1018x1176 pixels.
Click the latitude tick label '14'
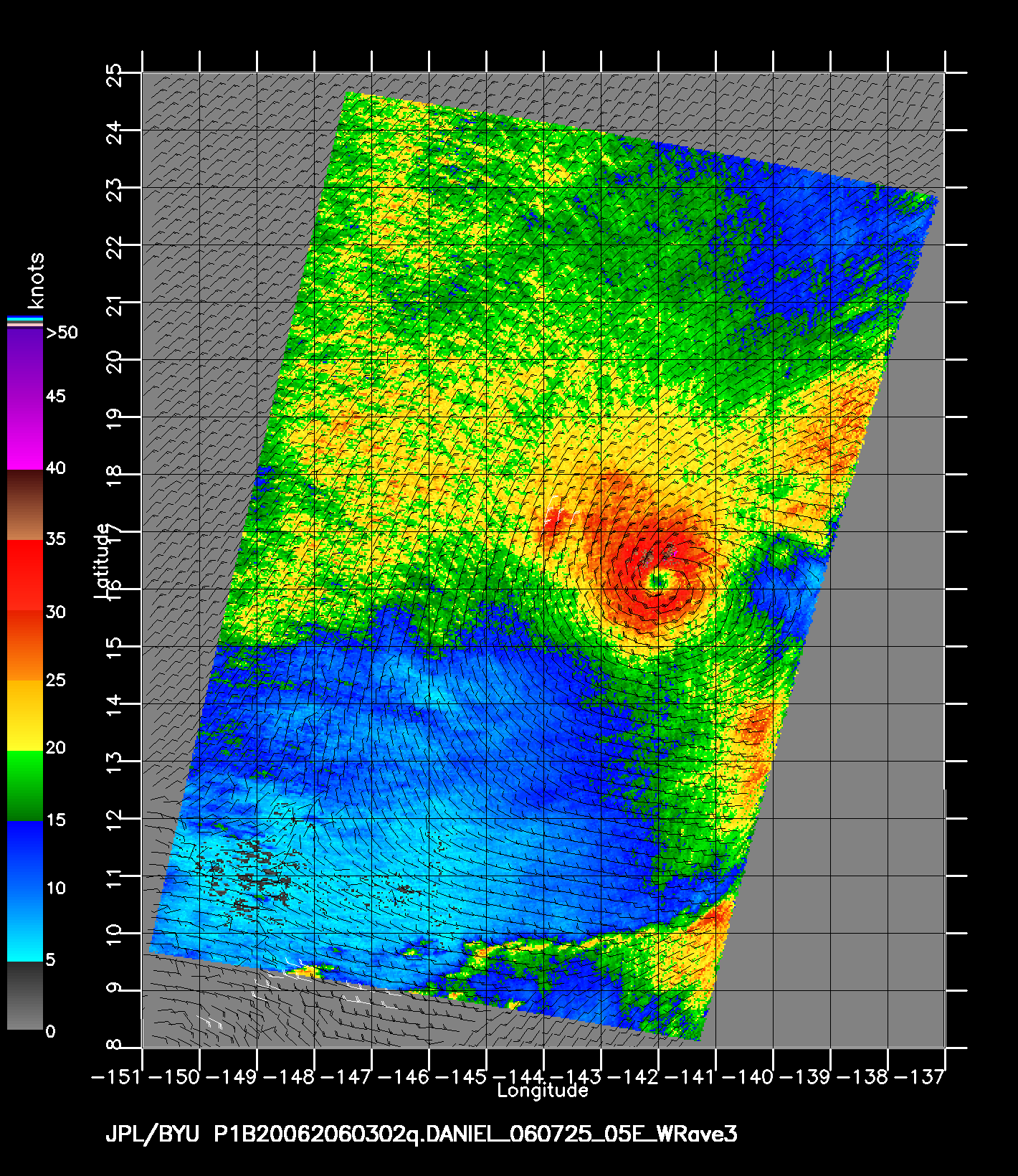click(113, 707)
